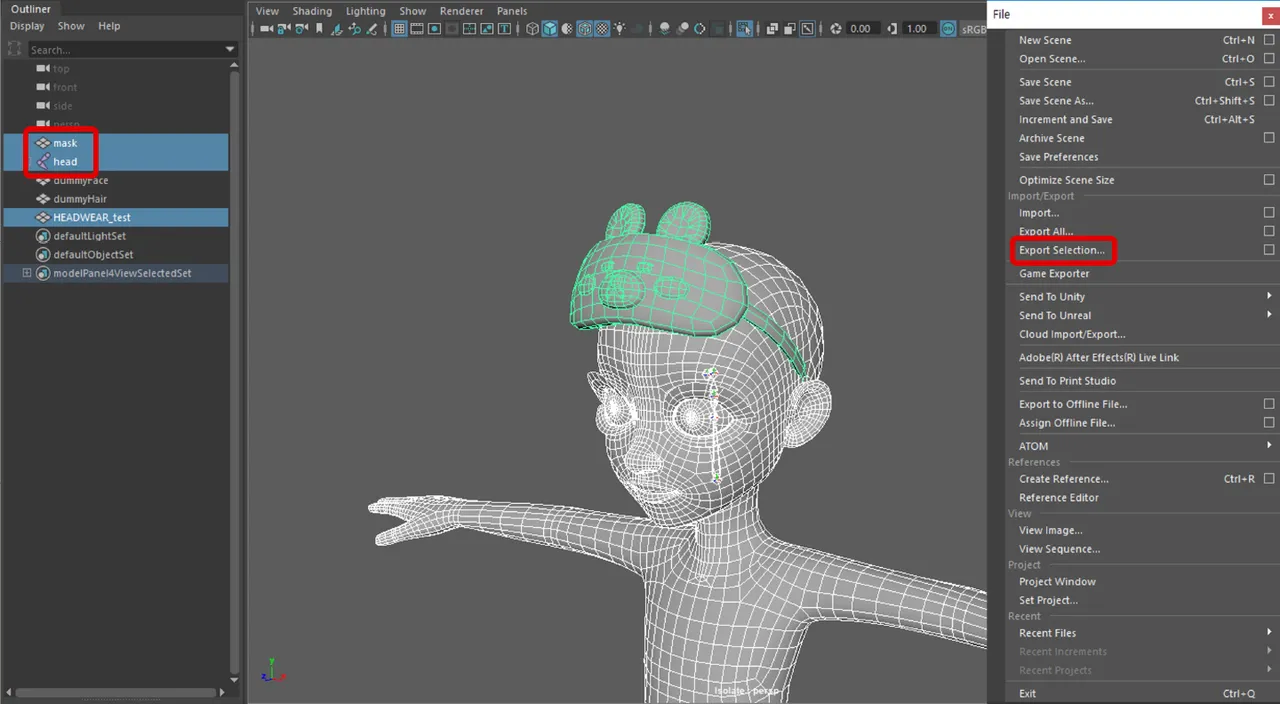The height and width of the screenshot is (704, 1280).
Task: Expand the Send To Unity submenu
Action: click(1051, 296)
